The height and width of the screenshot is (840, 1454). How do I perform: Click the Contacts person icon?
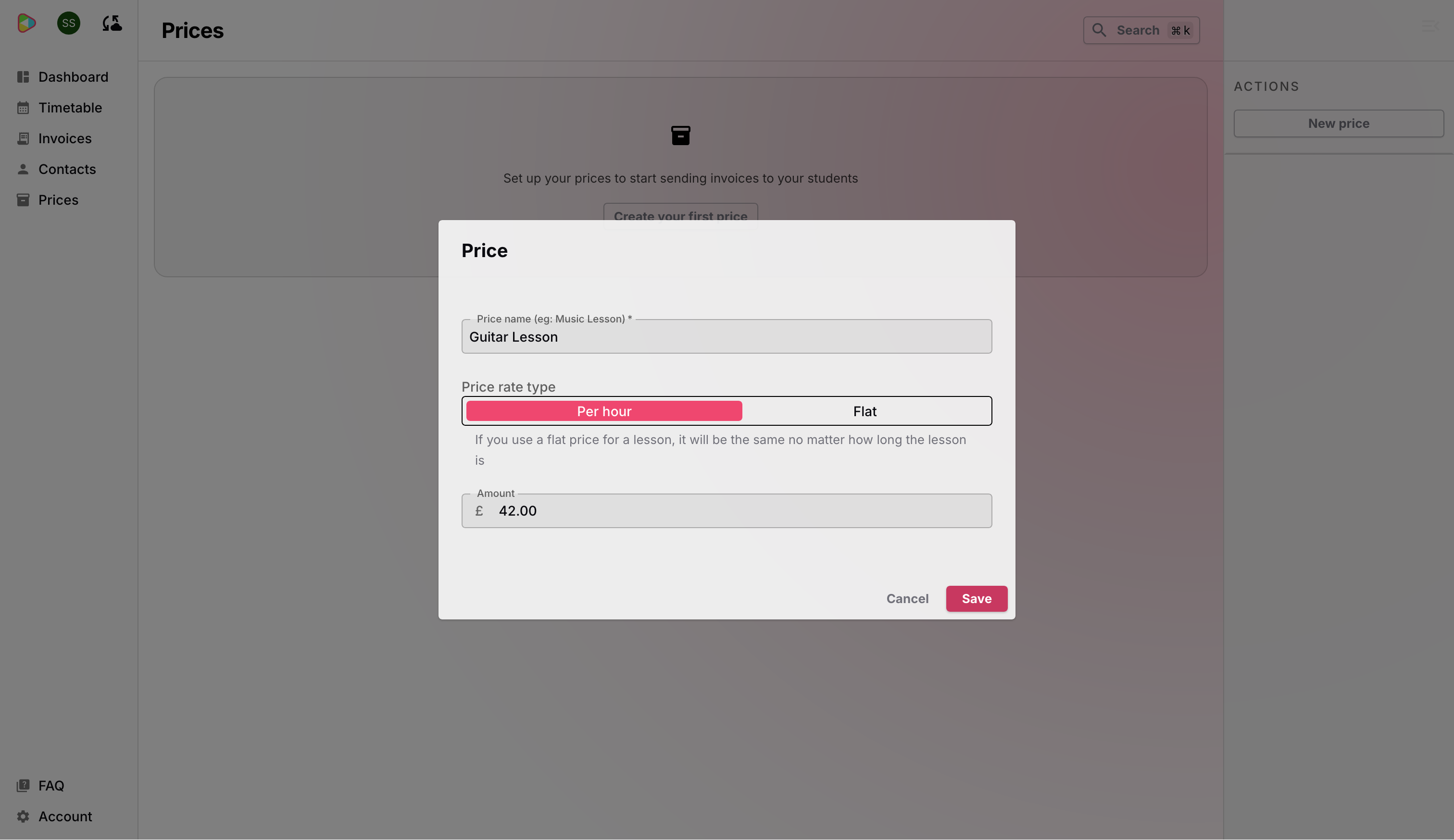point(23,169)
